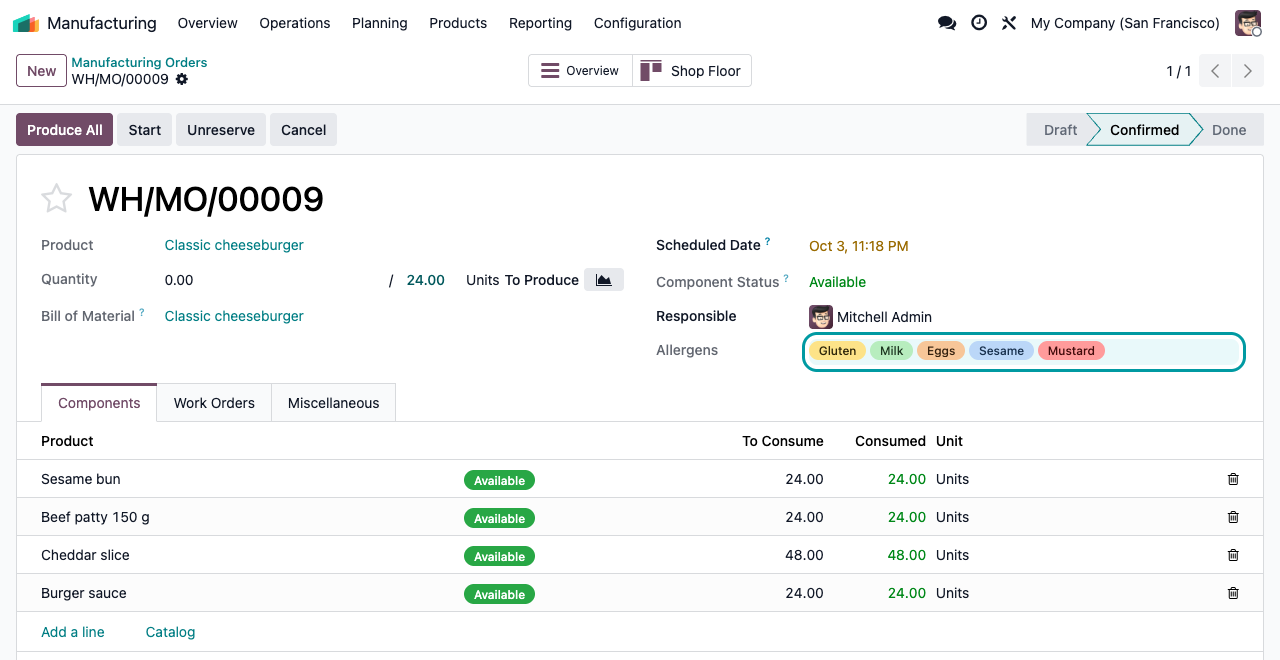The image size is (1280, 660).
Task: Click the Mustard allergen tag
Action: (x=1071, y=351)
